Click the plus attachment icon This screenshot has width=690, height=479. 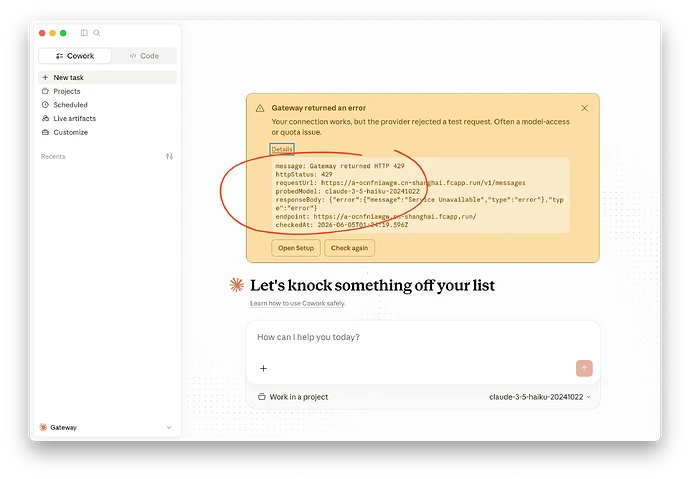(x=263, y=369)
